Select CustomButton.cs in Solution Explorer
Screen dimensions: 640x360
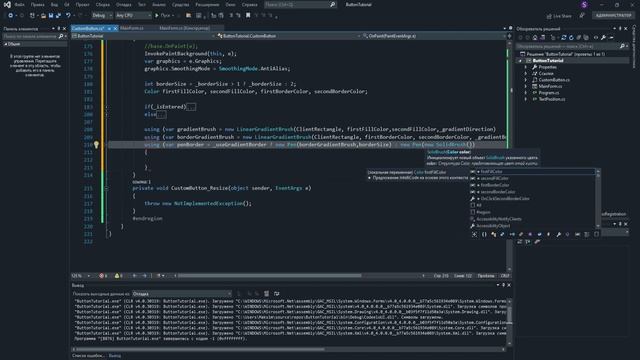[554, 80]
